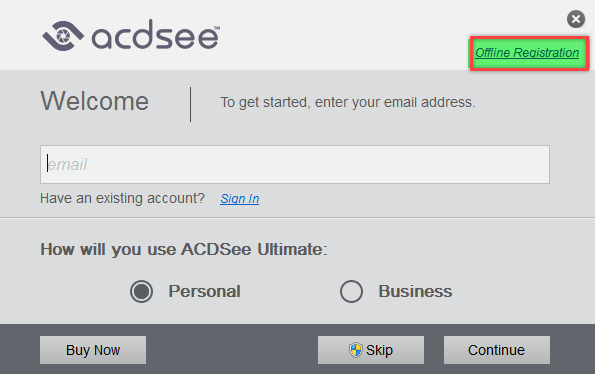Click the Personal option label text
Viewport: 595px width, 374px height.
point(204,291)
